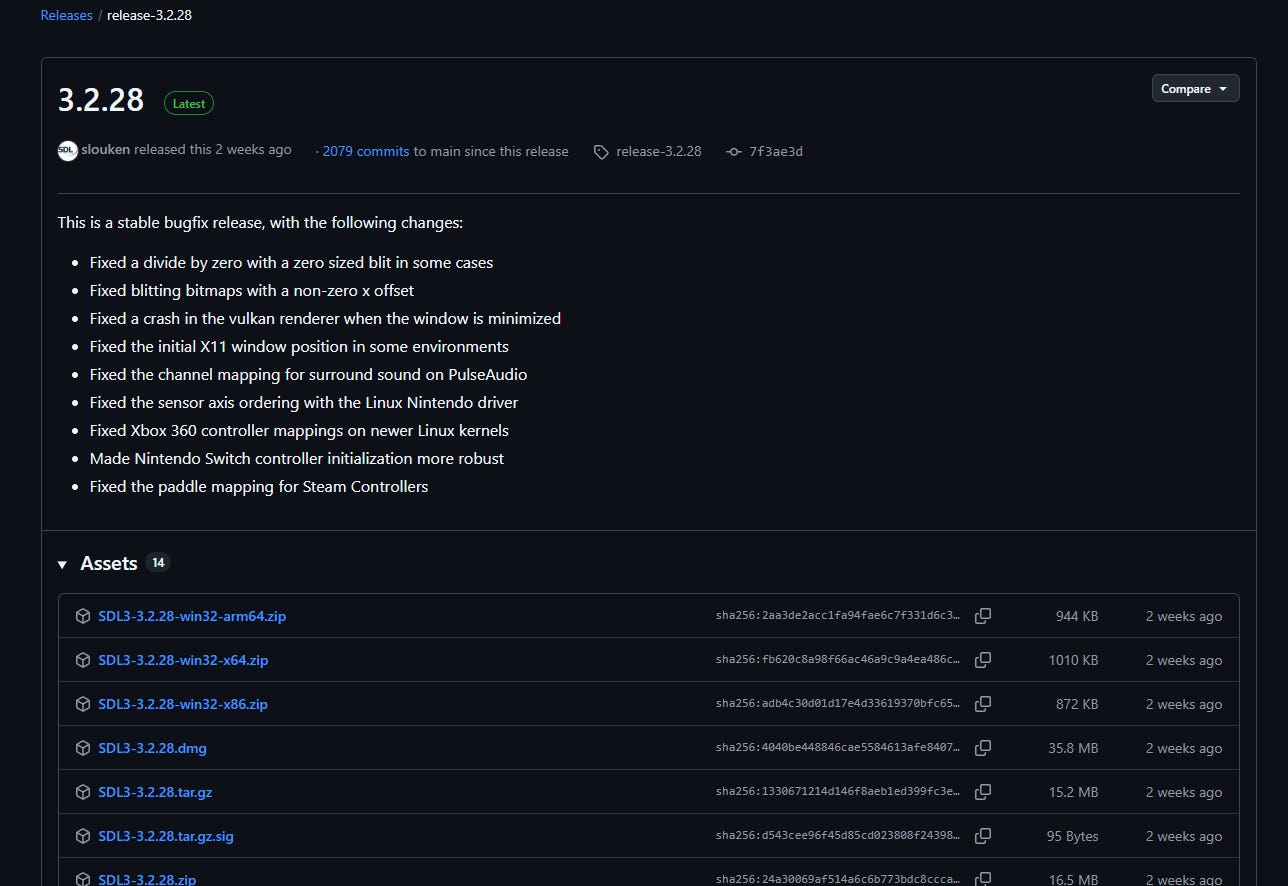Open slouken's avatar image
The height and width of the screenshot is (886, 1288).
point(67,150)
